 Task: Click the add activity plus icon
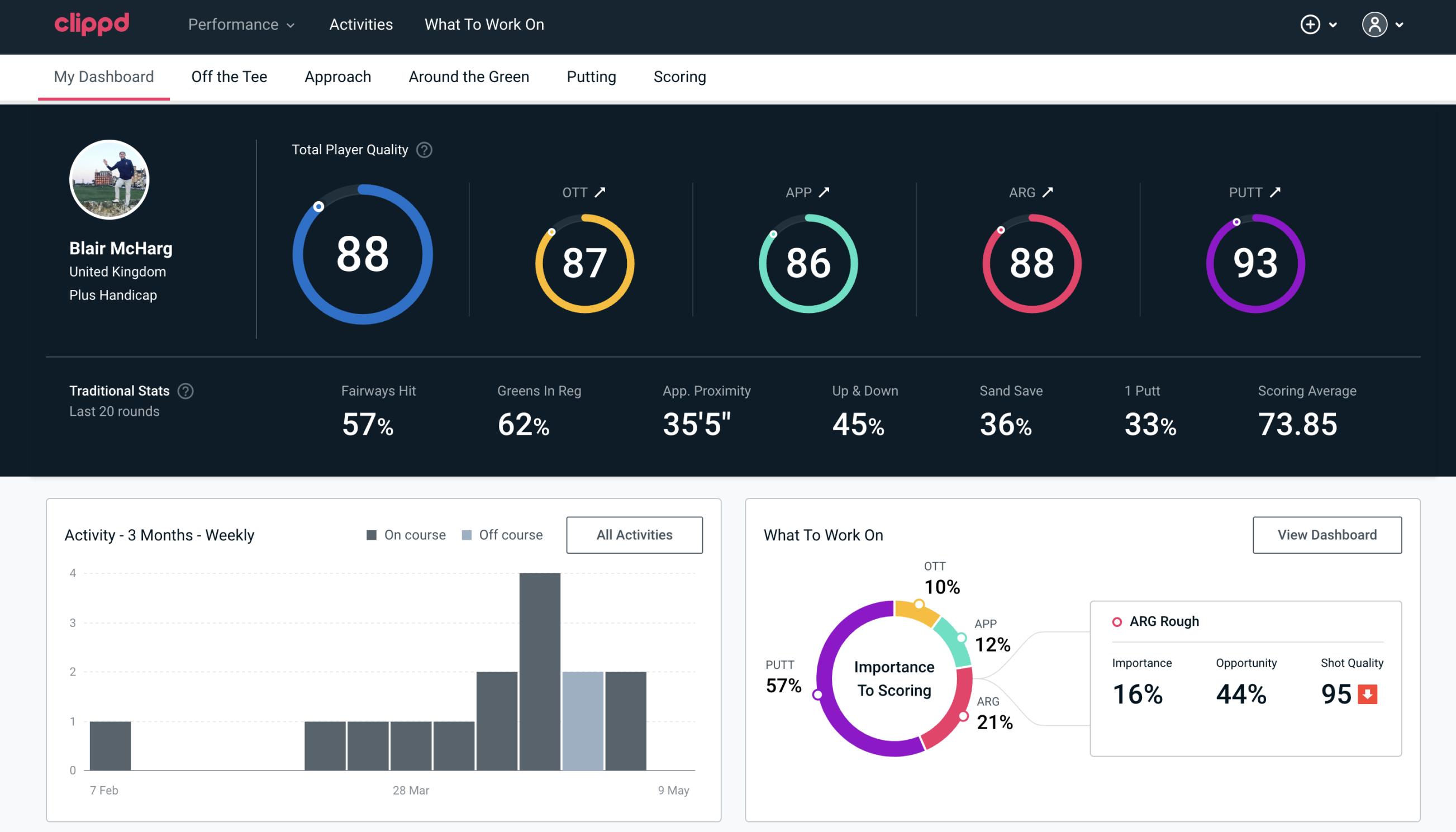point(1311,25)
